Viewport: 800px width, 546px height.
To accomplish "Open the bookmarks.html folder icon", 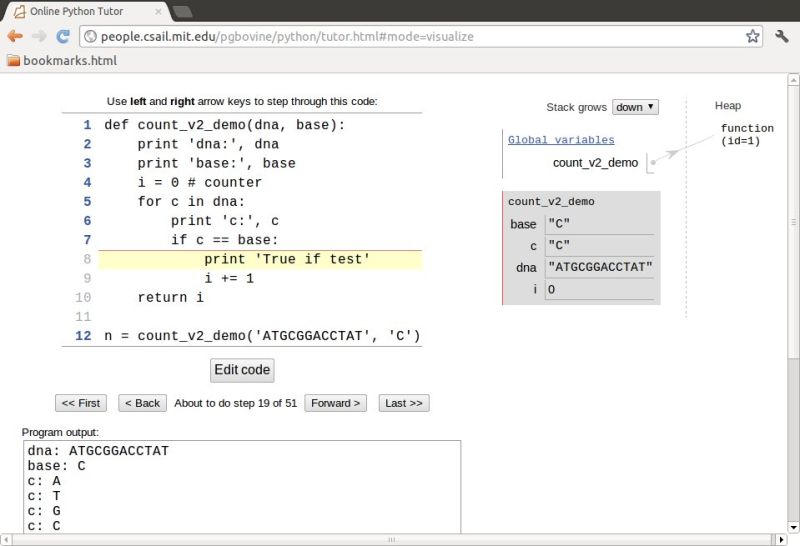I will (x=13, y=61).
